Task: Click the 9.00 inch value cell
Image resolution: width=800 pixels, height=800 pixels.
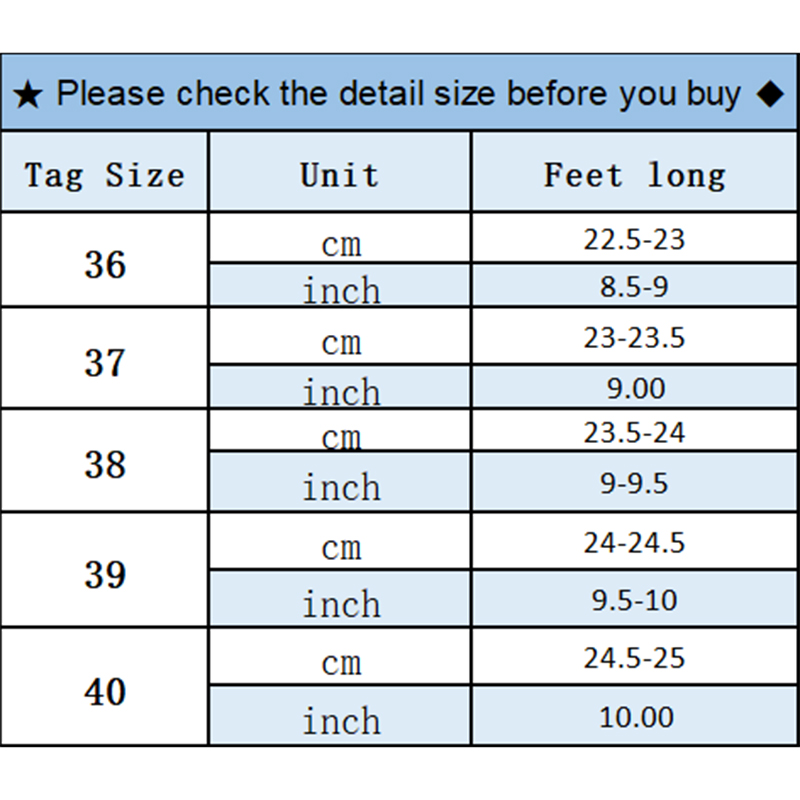Action: (x=635, y=388)
